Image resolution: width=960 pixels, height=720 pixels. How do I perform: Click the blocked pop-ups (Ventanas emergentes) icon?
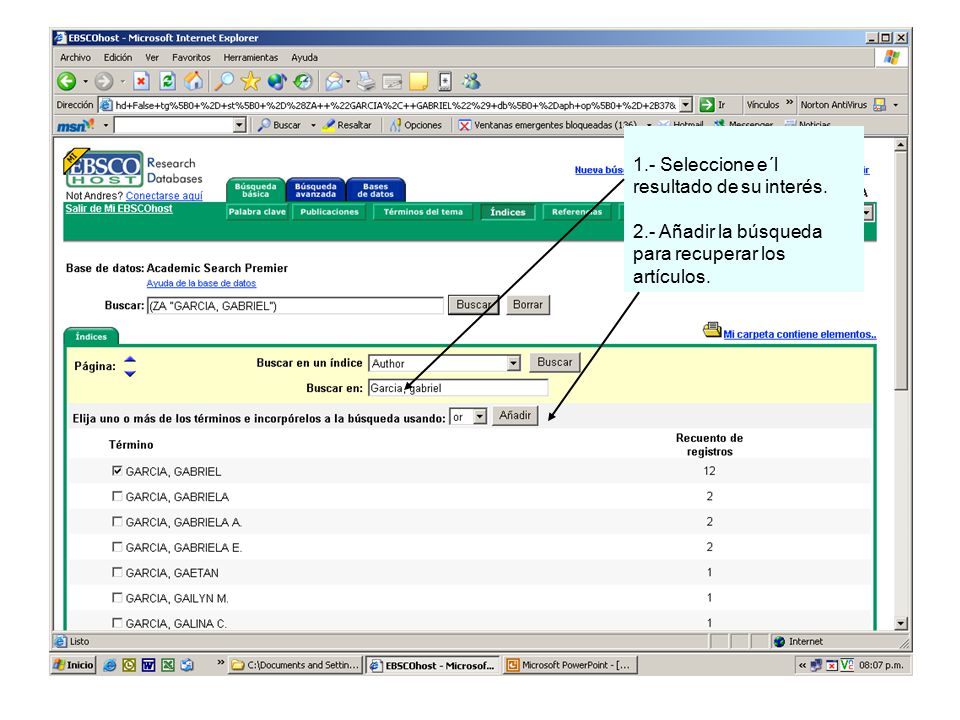coord(465,126)
